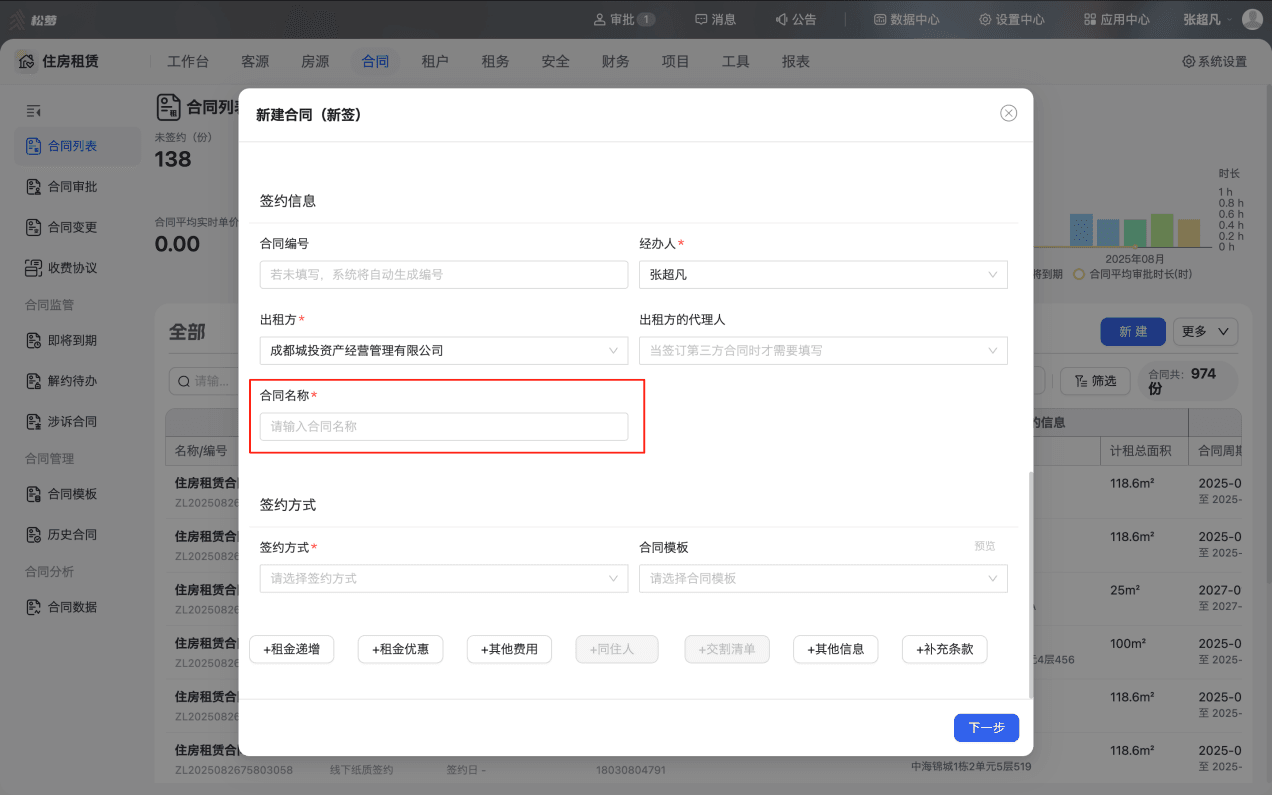Collapse the sidebar with the menu fold icon
1272x795 pixels.
[x=33, y=111]
